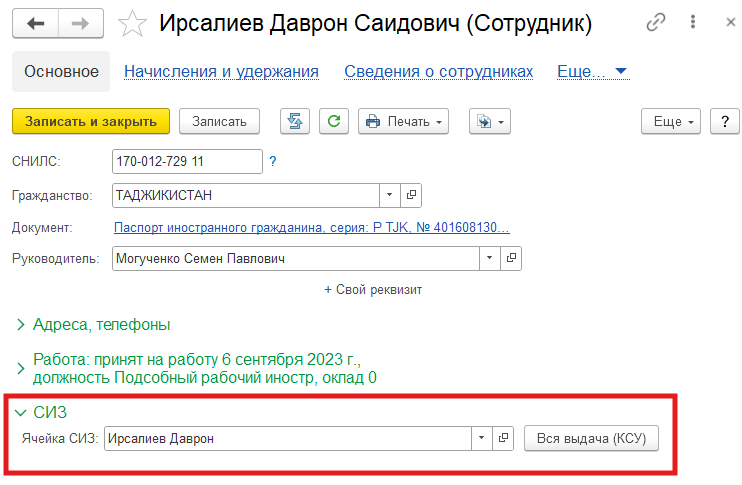742x485 pixels.
Task: Click + Свой реквизит link
Action: click(x=373, y=290)
